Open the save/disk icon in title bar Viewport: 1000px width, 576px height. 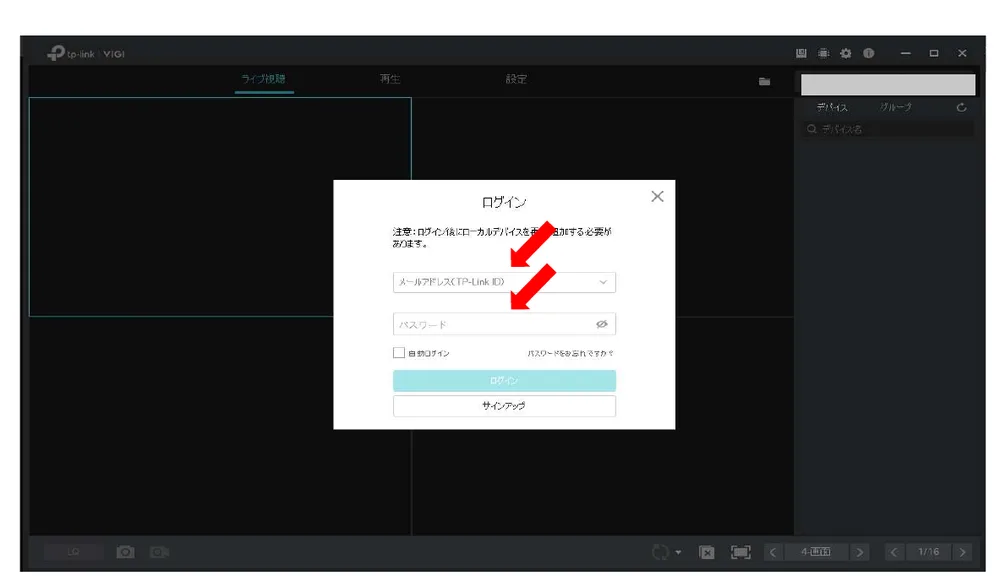(801, 54)
